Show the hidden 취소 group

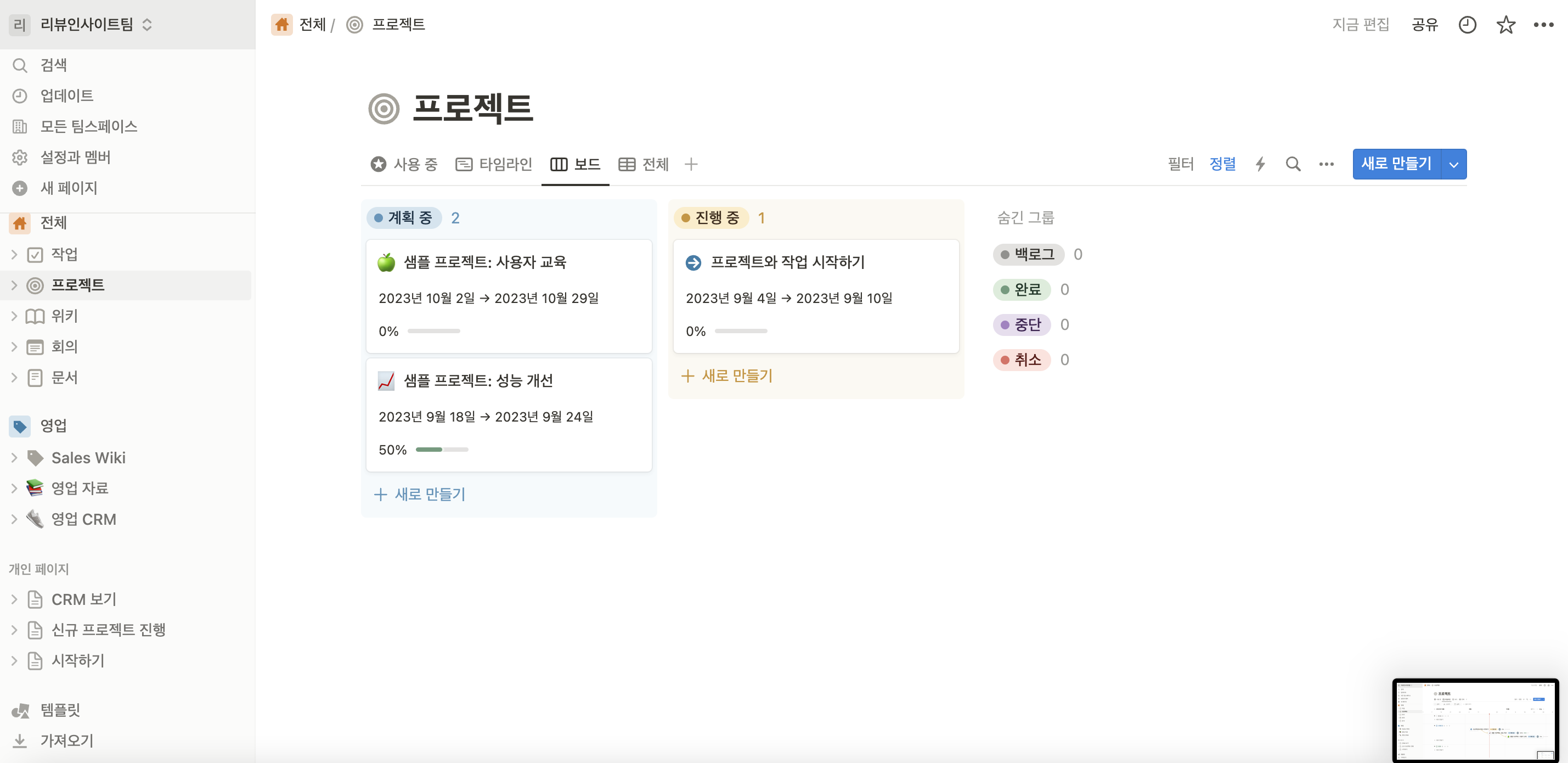point(1022,360)
